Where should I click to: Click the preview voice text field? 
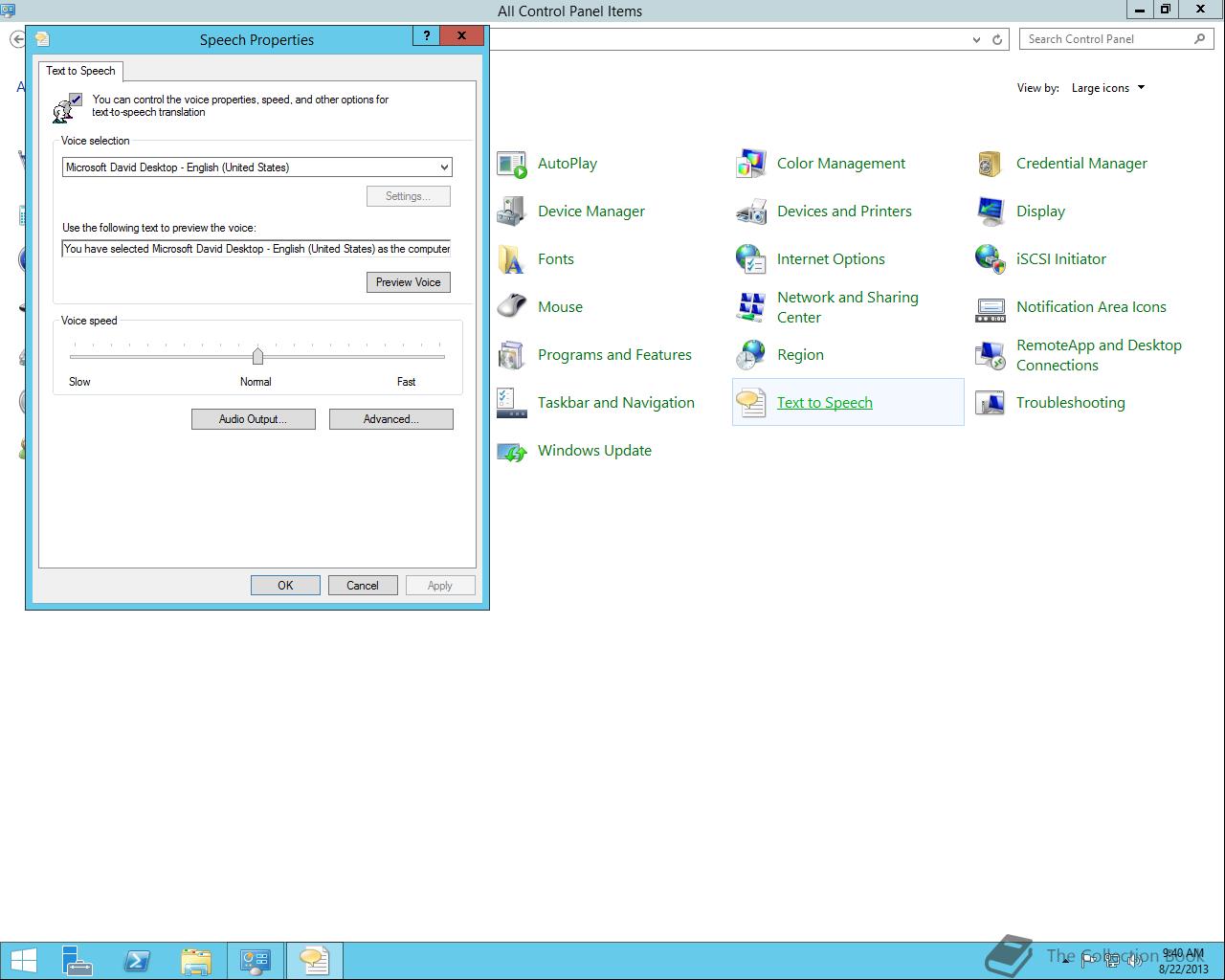[x=256, y=249]
